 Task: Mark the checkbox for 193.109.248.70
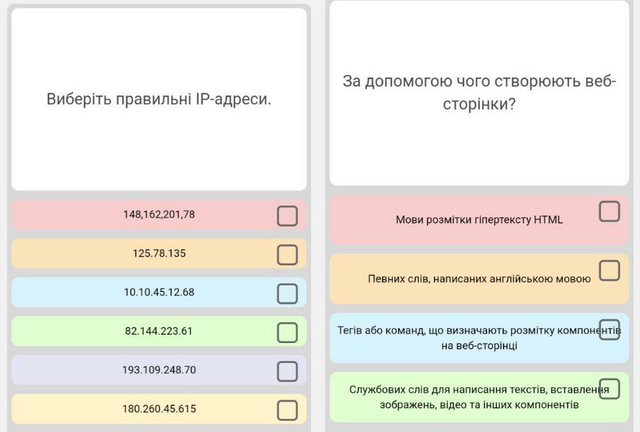point(287,371)
